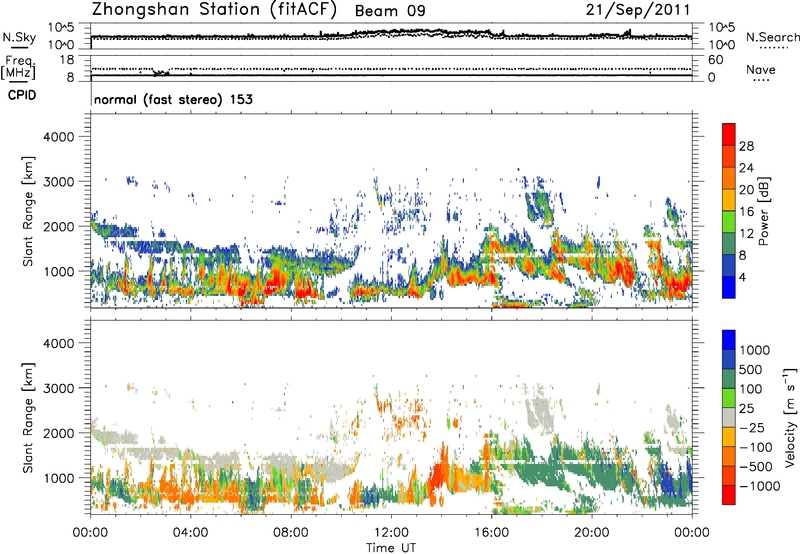800x554 pixels.
Task: Click the '3000' tick on velocity panel axis
Action: tap(58, 388)
